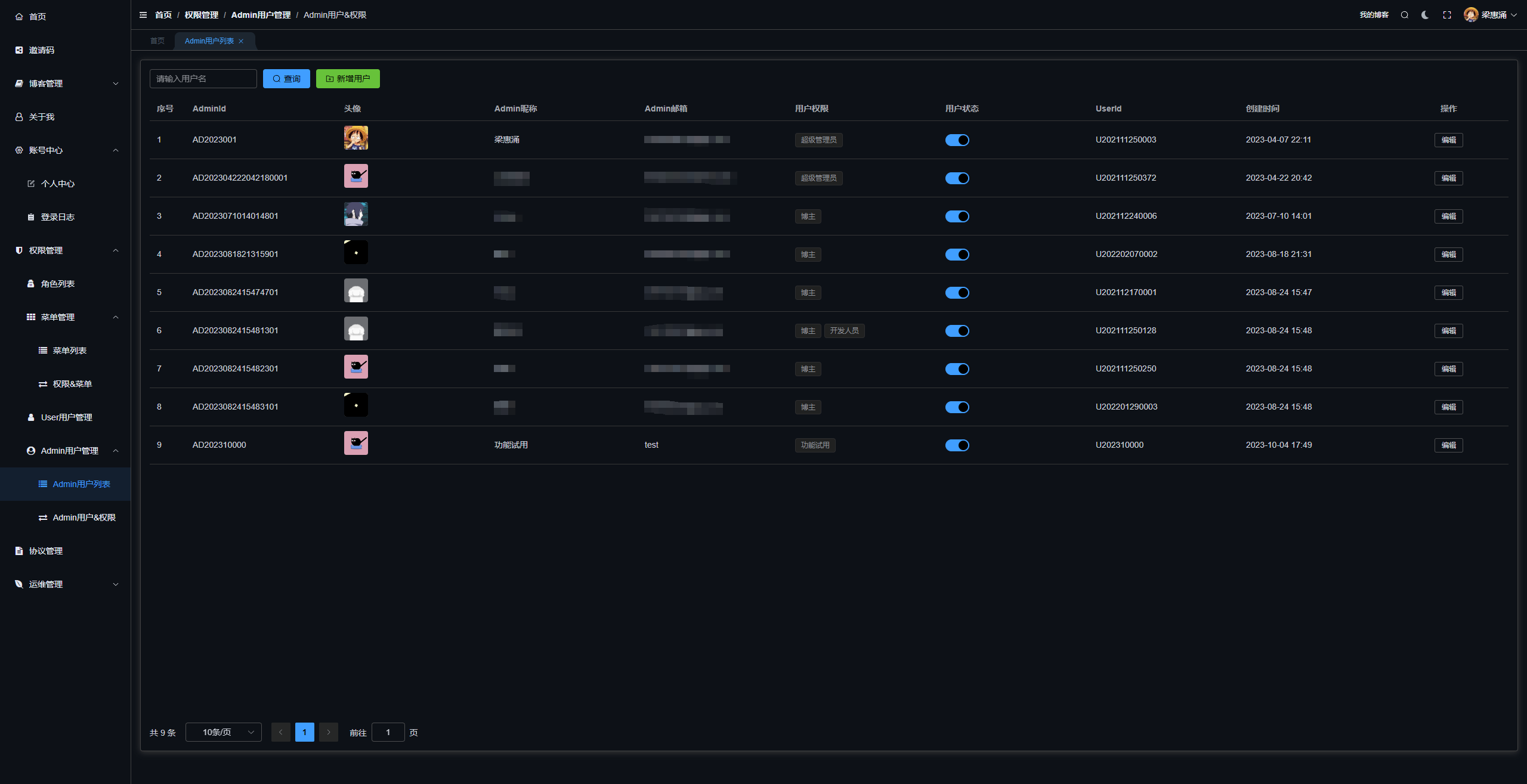Open 协议管理 sidebar entry
The image size is (1527, 784).
pyautogui.click(x=45, y=551)
